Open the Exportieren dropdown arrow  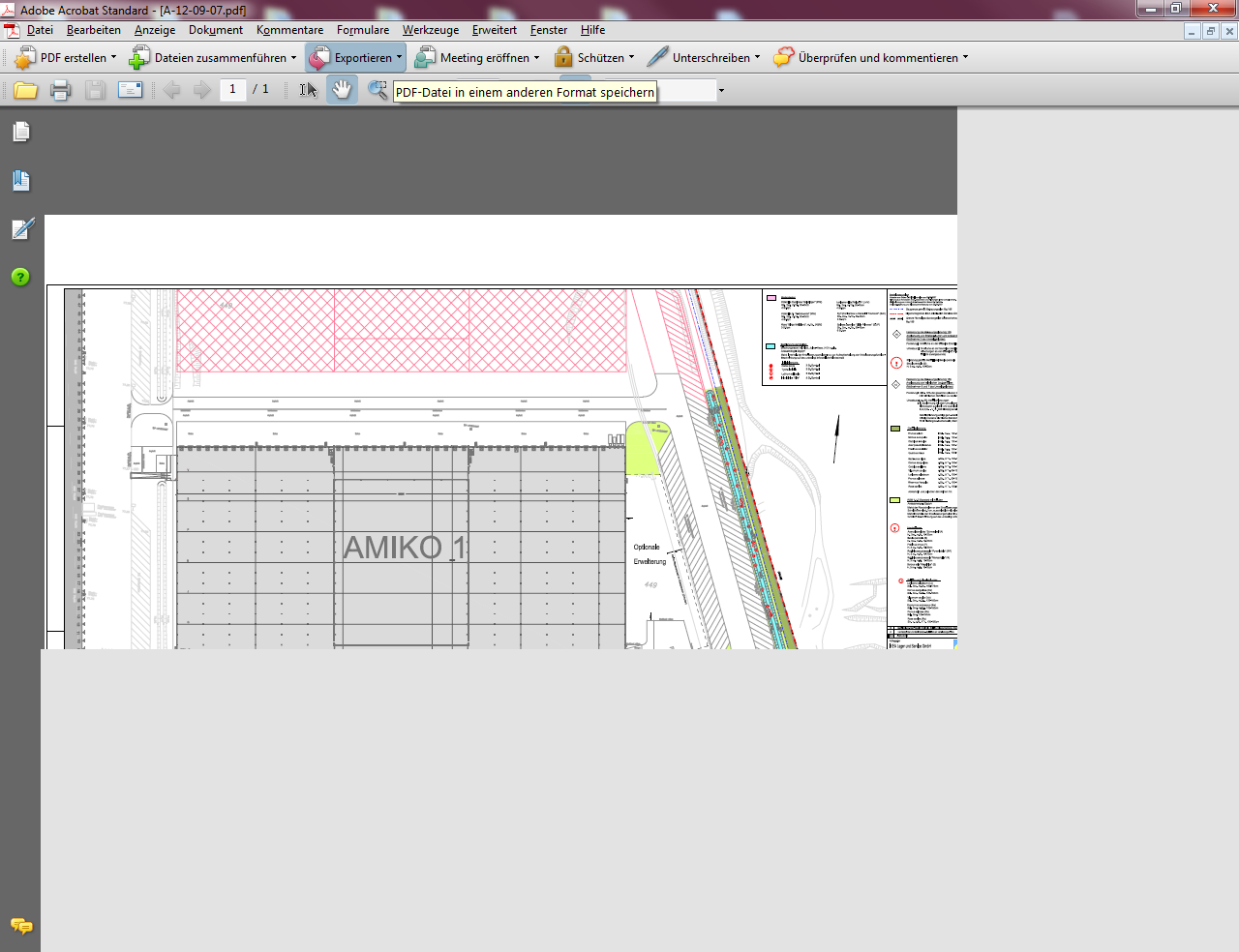399,57
